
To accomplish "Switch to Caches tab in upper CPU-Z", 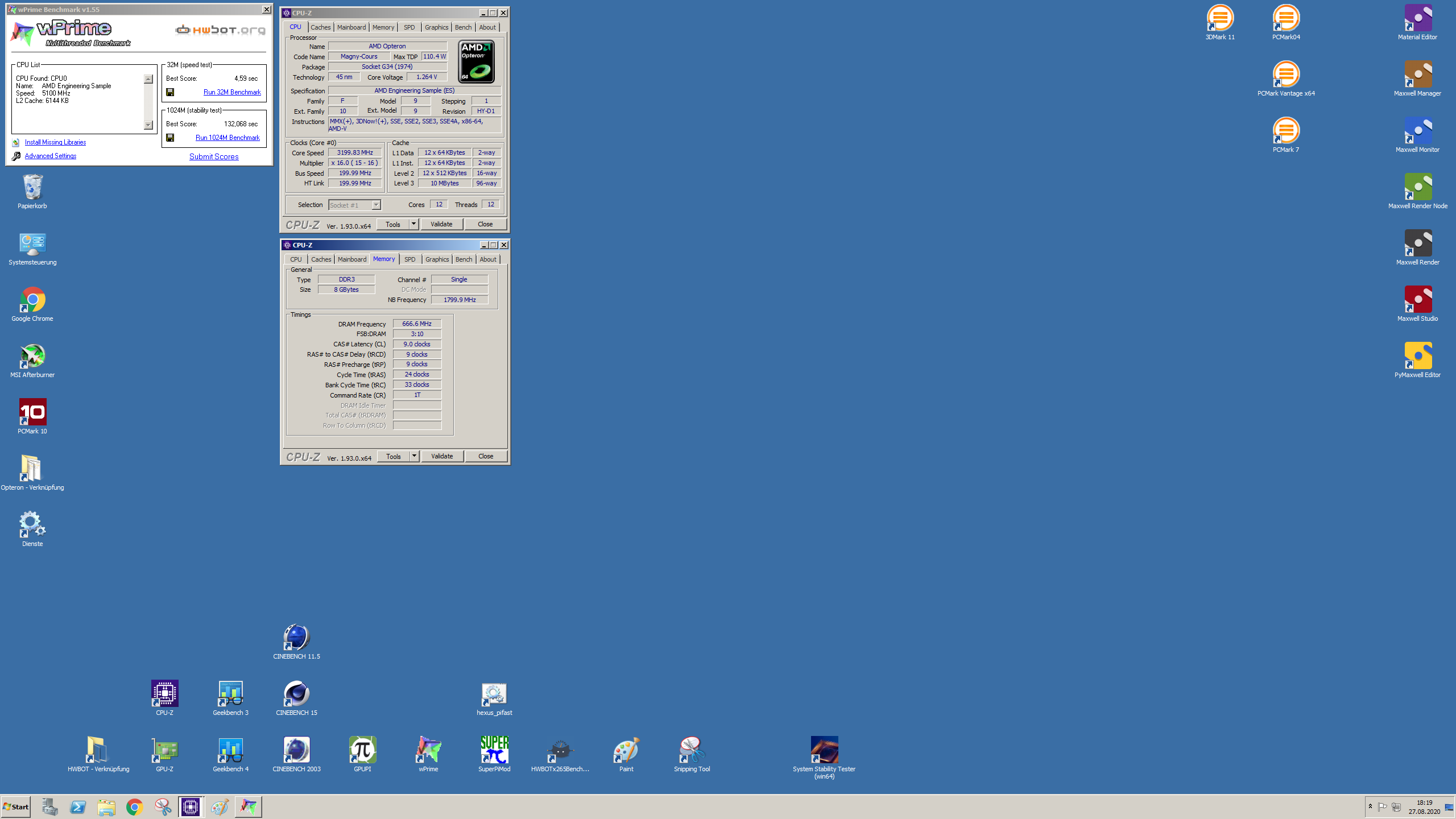I will [x=320, y=27].
